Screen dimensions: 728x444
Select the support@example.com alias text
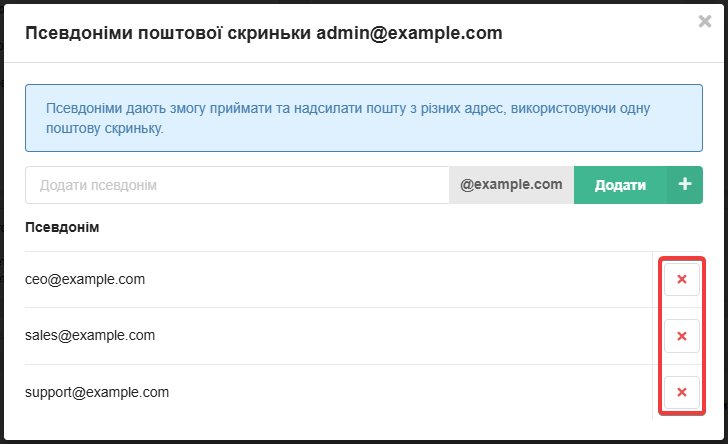(97, 392)
